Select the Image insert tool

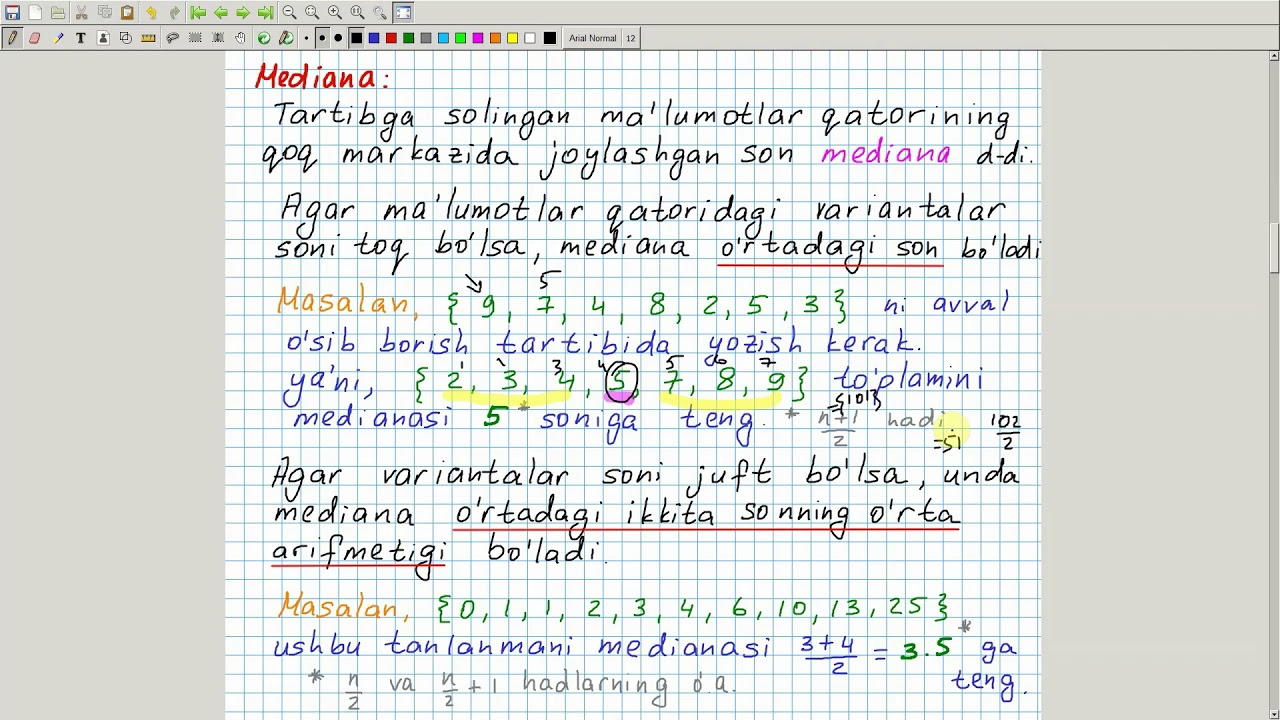(103, 38)
